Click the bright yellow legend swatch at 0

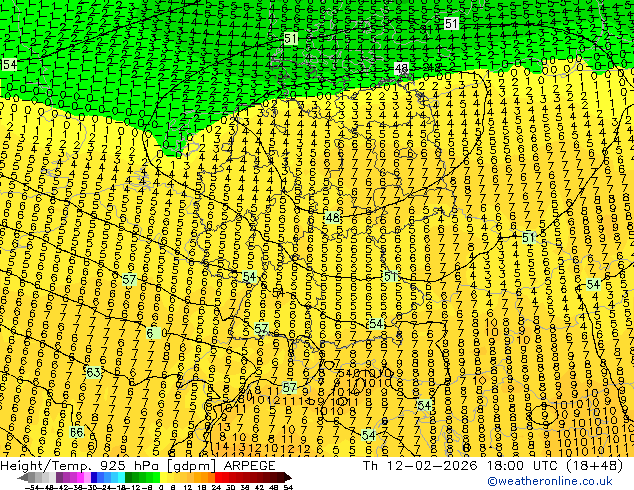(163, 478)
